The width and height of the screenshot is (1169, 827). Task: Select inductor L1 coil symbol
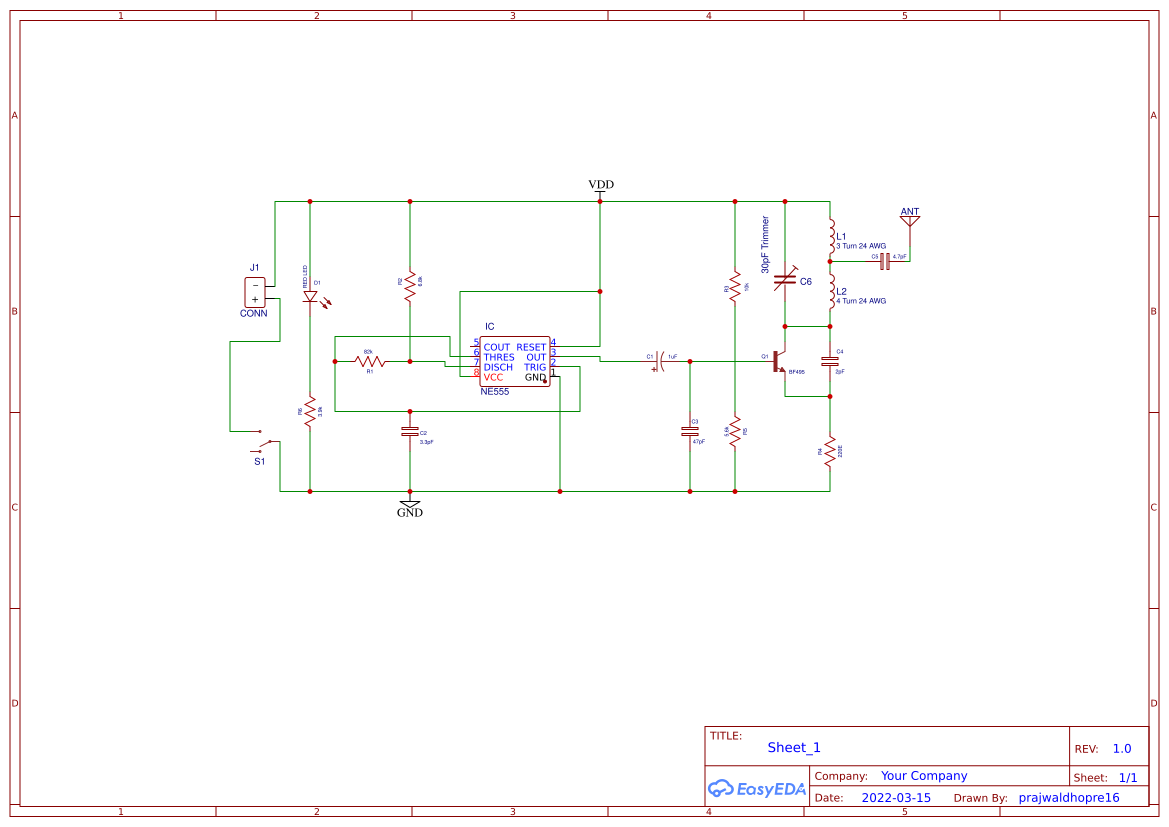[x=830, y=237]
